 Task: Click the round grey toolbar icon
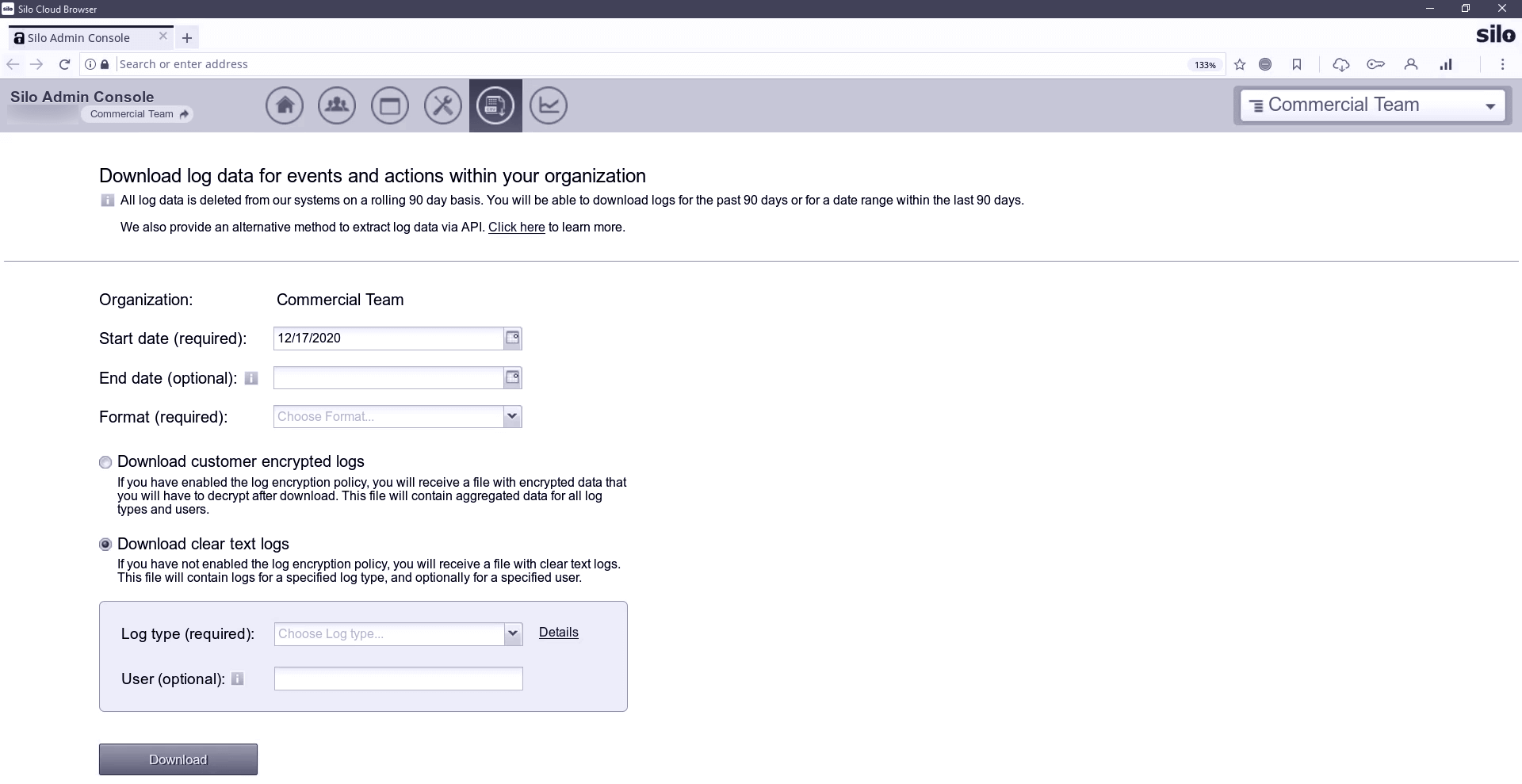1265,64
